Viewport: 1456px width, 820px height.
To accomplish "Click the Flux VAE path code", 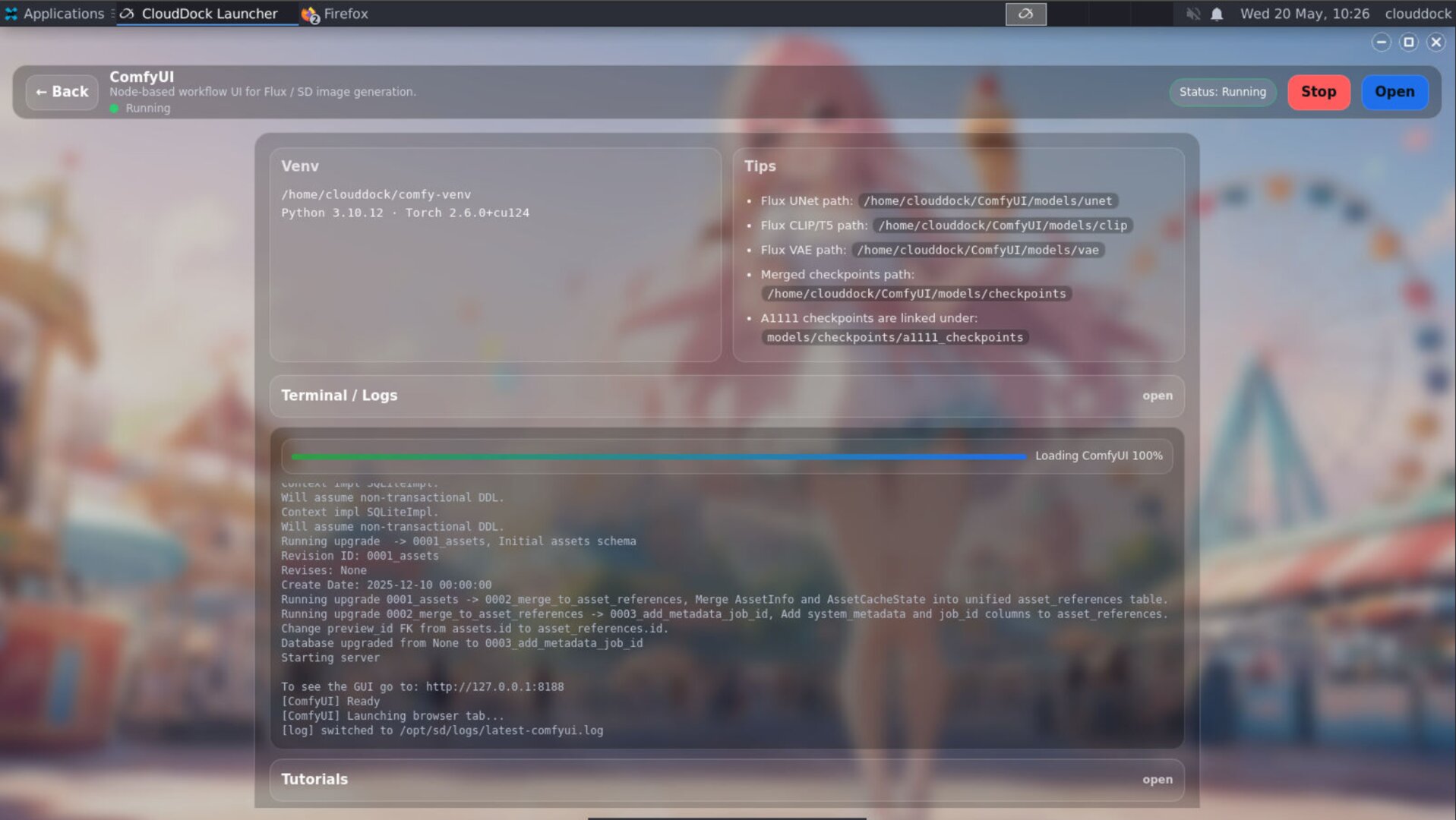I will [978, 250].
